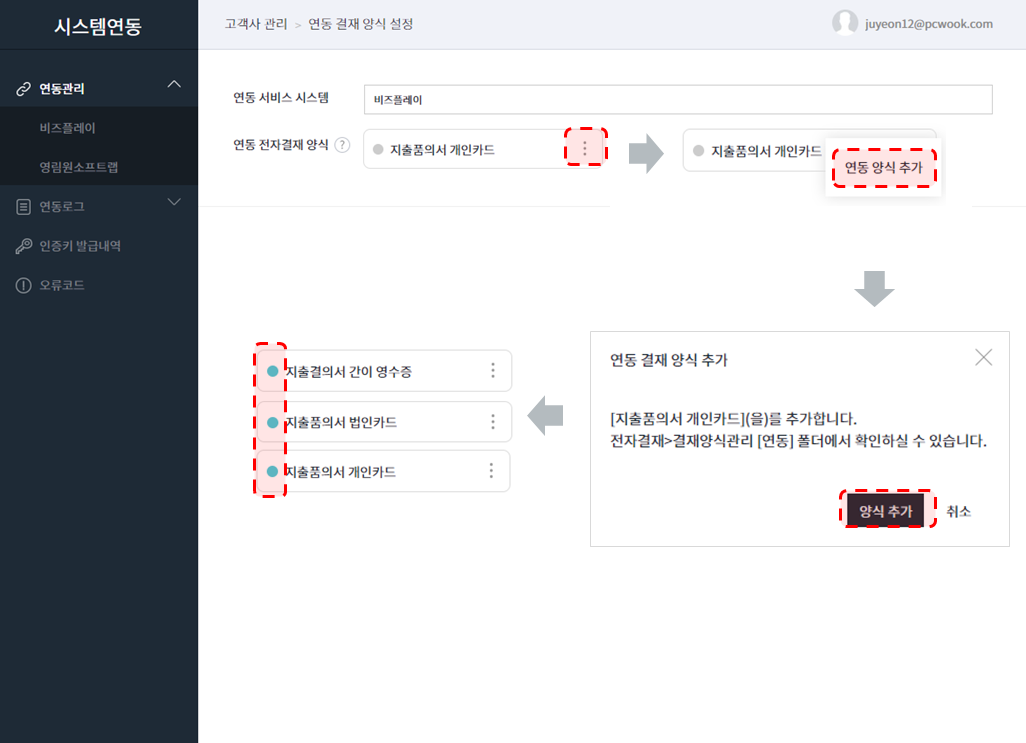Close the 연동 결재 양식 추가 dialog

coord(983,357)
